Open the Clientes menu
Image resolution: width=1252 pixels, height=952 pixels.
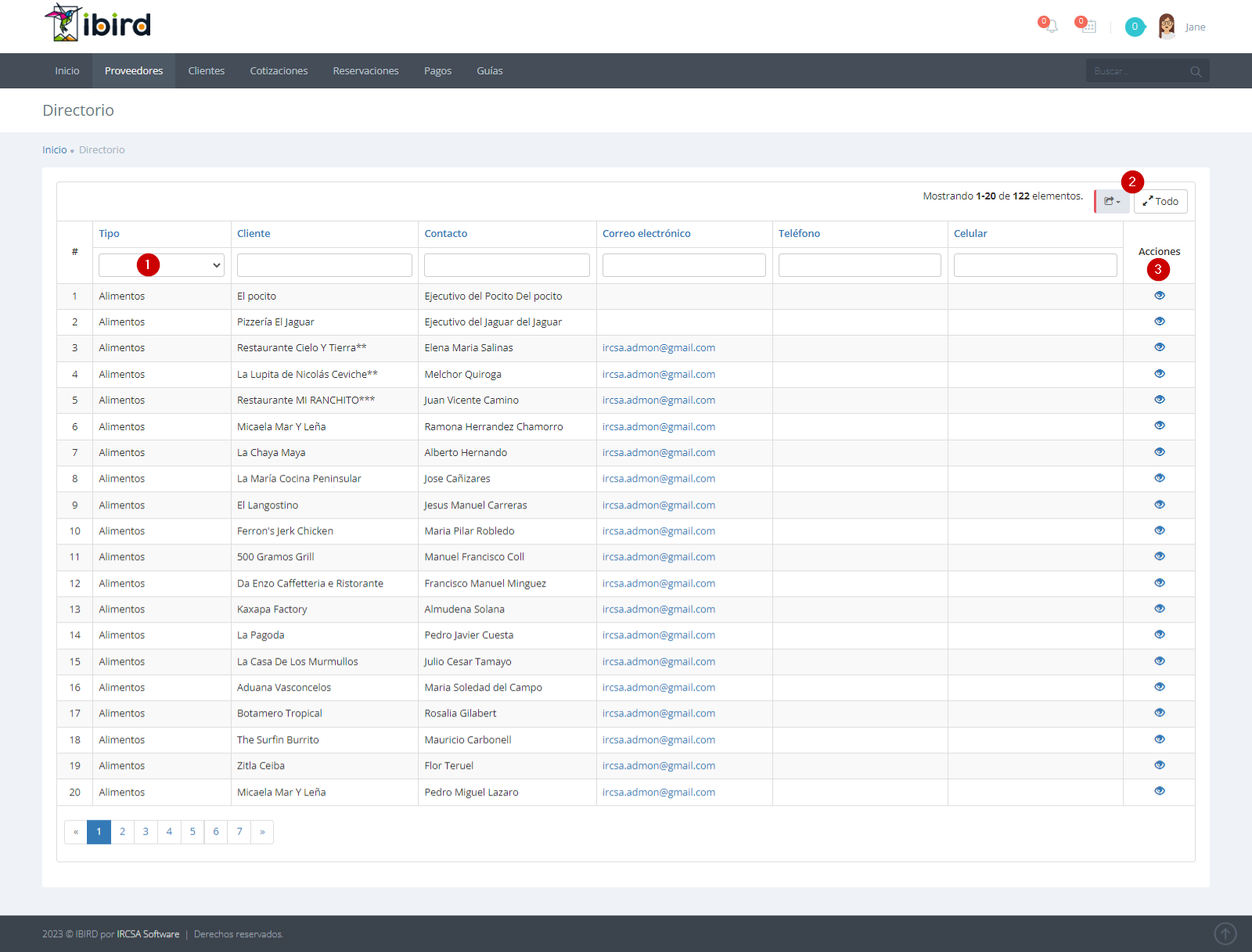click(207, 71)
